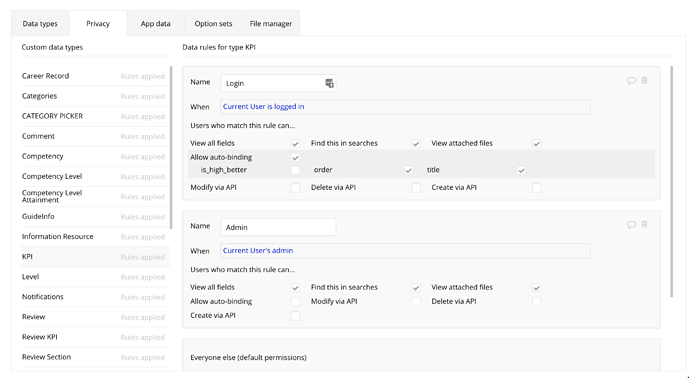This screenshot has height=378, width=689.
Task: Edit the "Current User's admin" condition
Action: pyautogui.click(x=258, y=251)
